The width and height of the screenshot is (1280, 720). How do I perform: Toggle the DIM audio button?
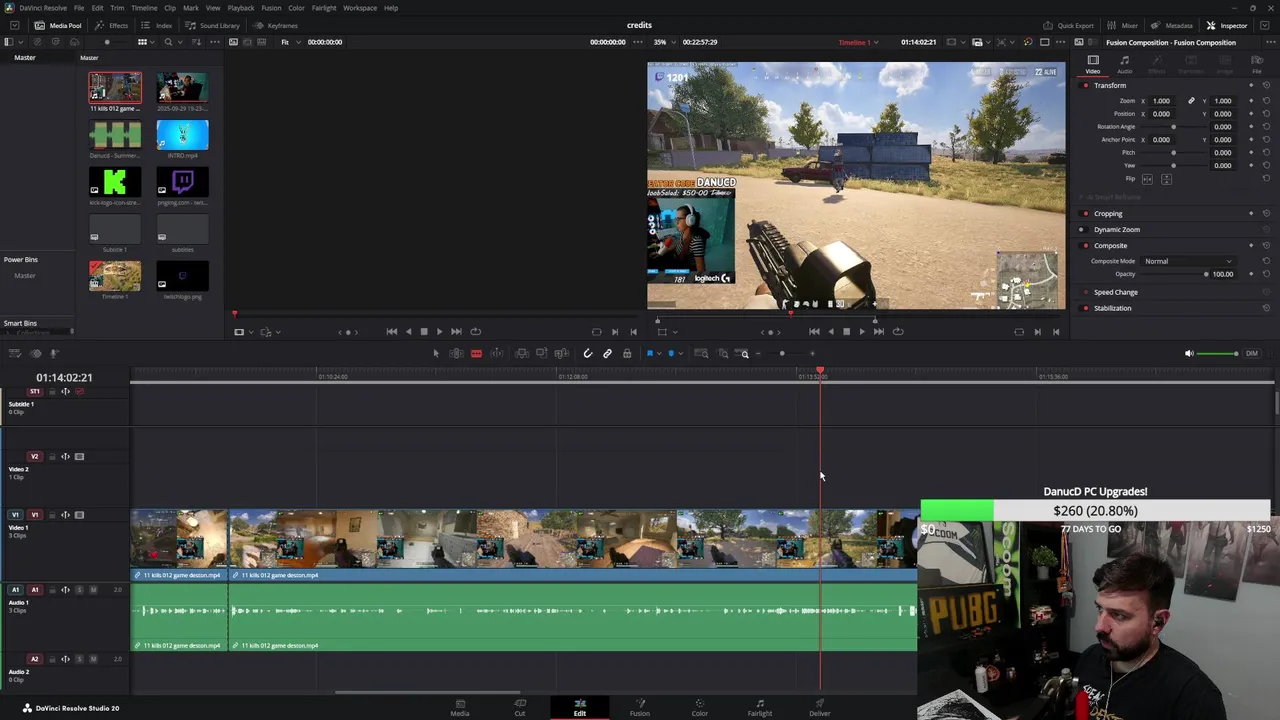click(1252, 353)
